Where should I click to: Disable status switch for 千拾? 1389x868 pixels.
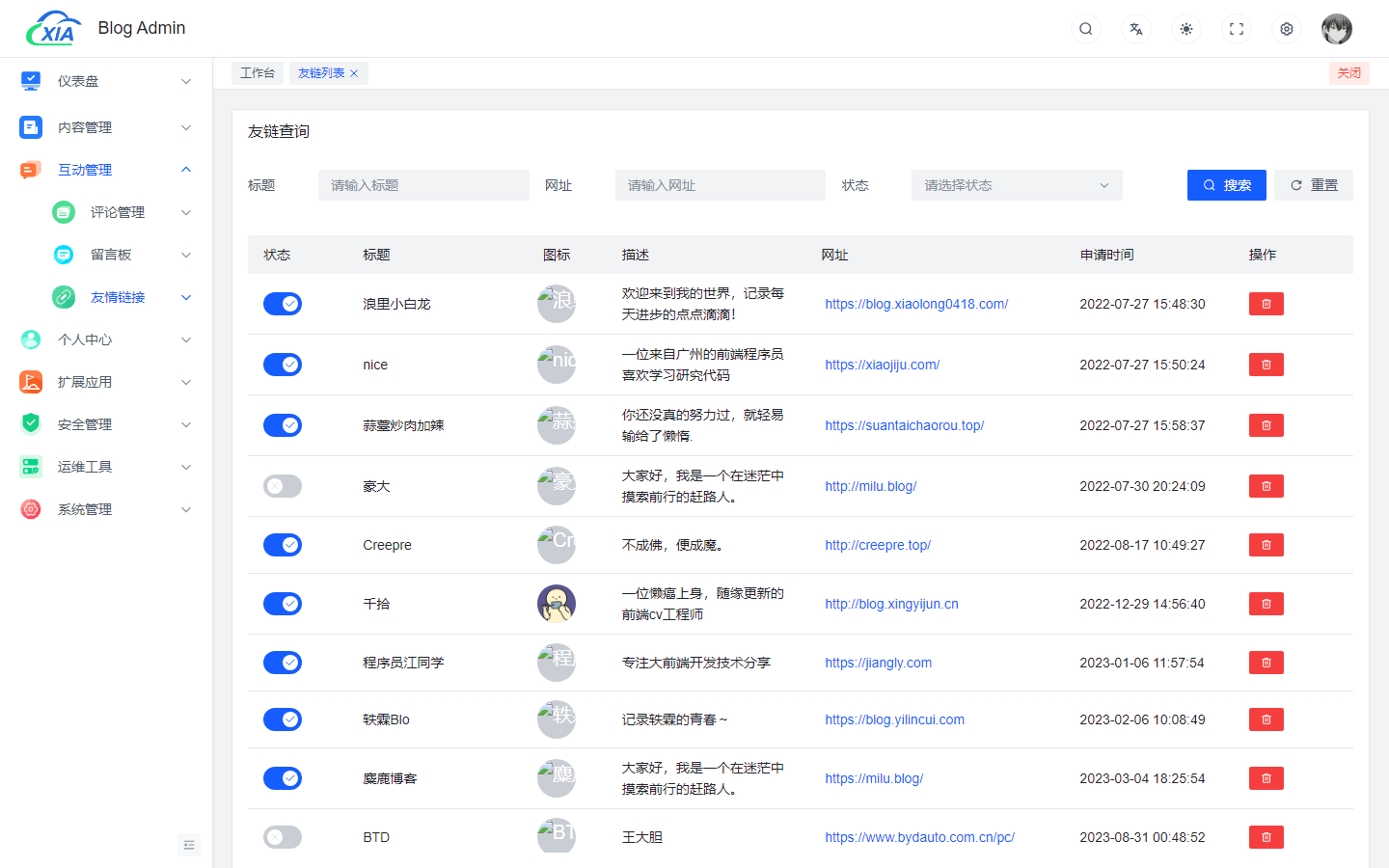click(x=283, y=604)
